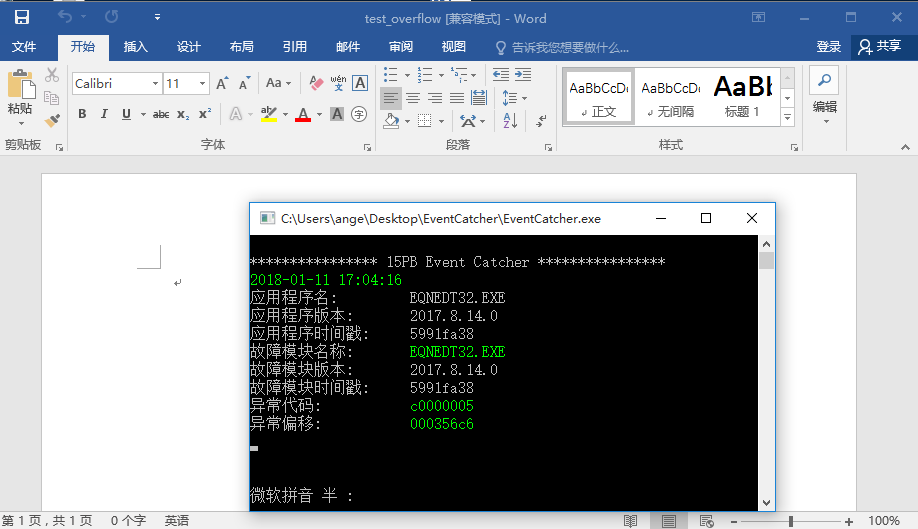Collapse the ribbon with the chevron

pyautogui.click(x=905, y=147)
